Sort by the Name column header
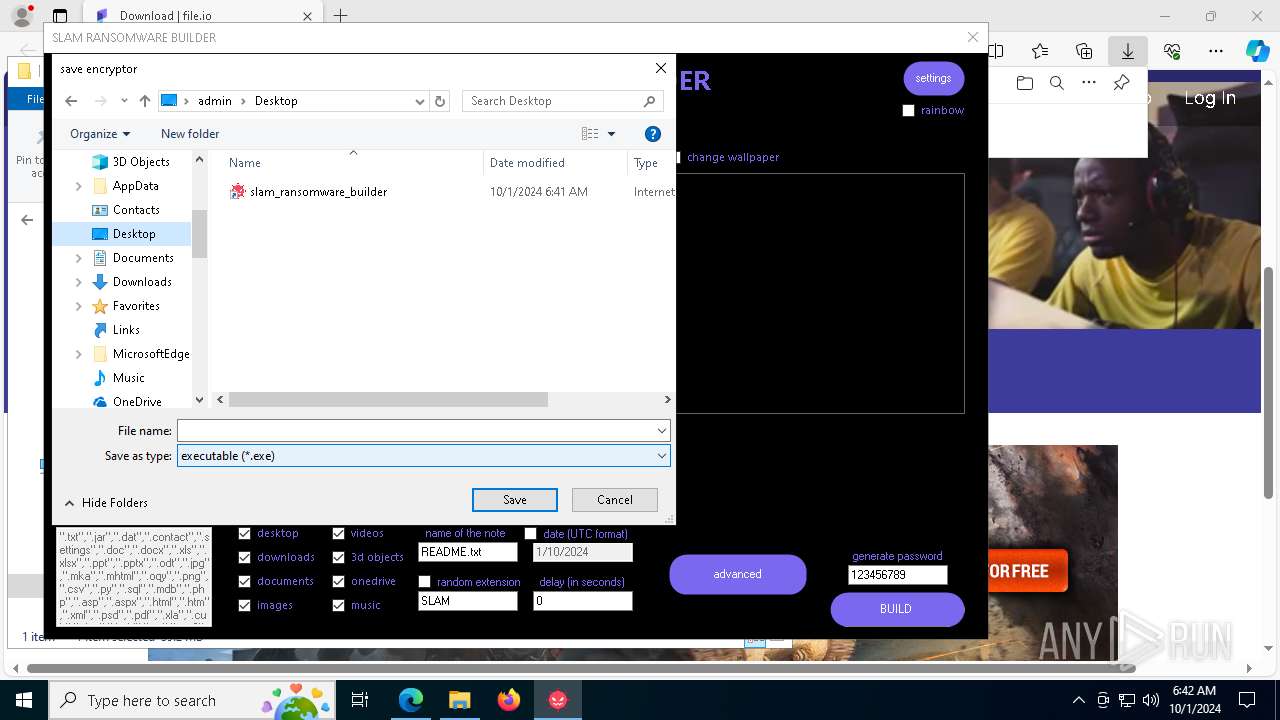 click(245, 163)
